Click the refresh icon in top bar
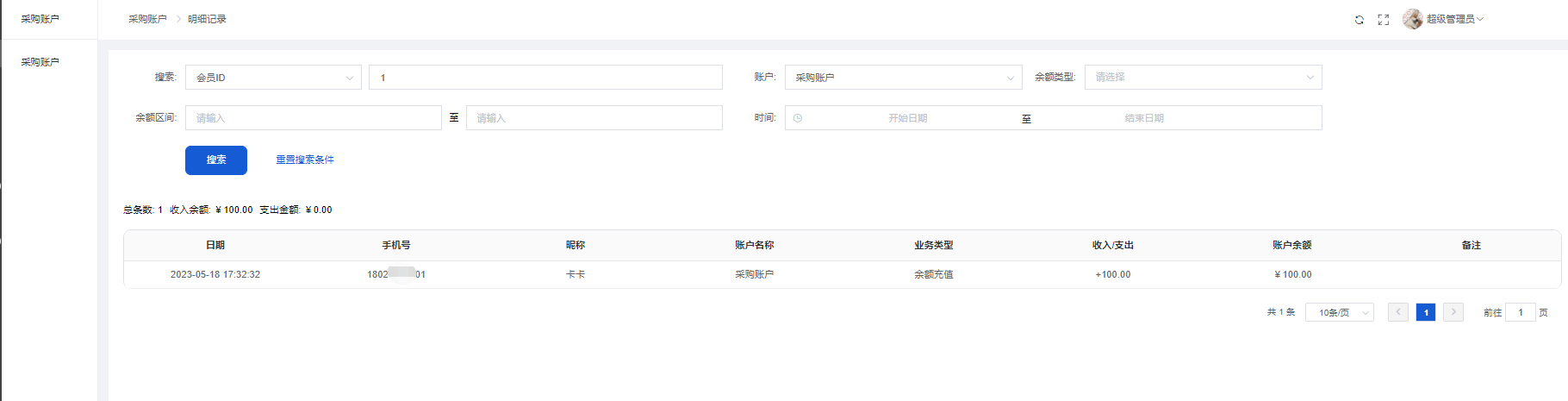1568x401 pixels. click(x=1360, y=20)
